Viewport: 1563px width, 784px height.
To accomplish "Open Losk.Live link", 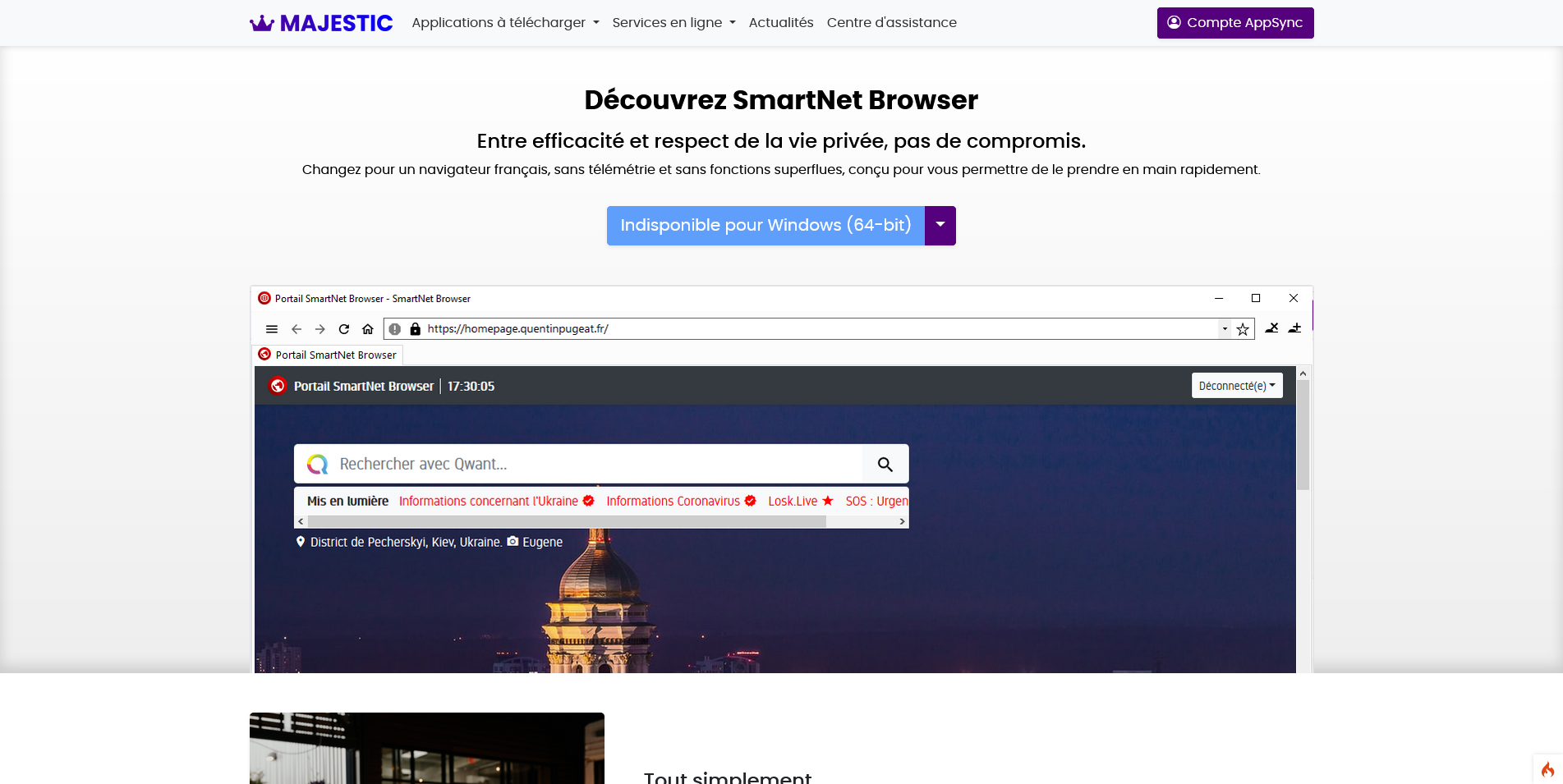I will point(801,502).
